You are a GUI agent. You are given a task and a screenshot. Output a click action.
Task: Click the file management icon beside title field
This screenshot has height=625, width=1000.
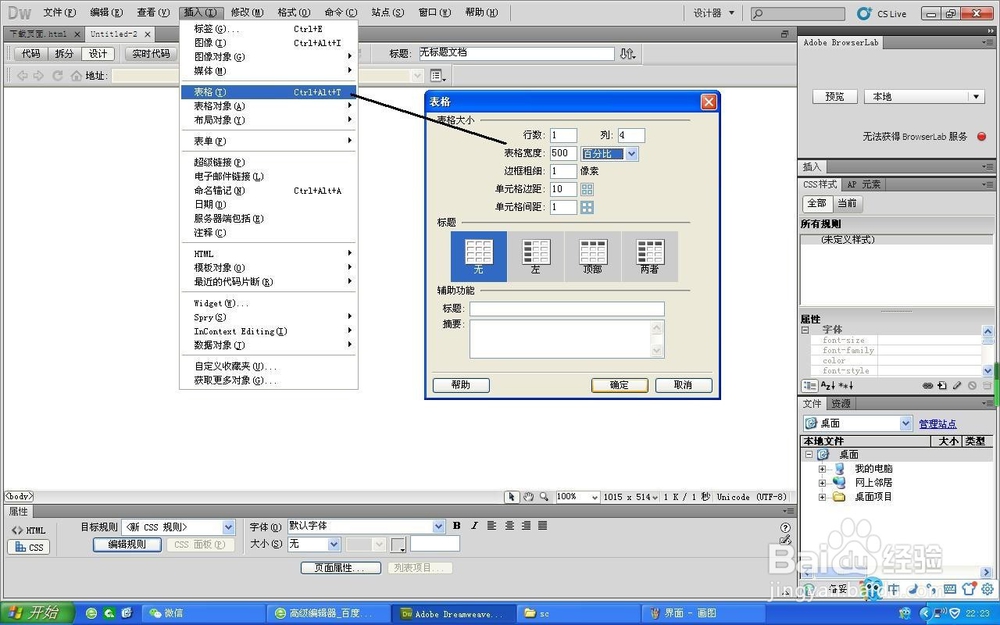pyautogui.click(x=628, y=54)
